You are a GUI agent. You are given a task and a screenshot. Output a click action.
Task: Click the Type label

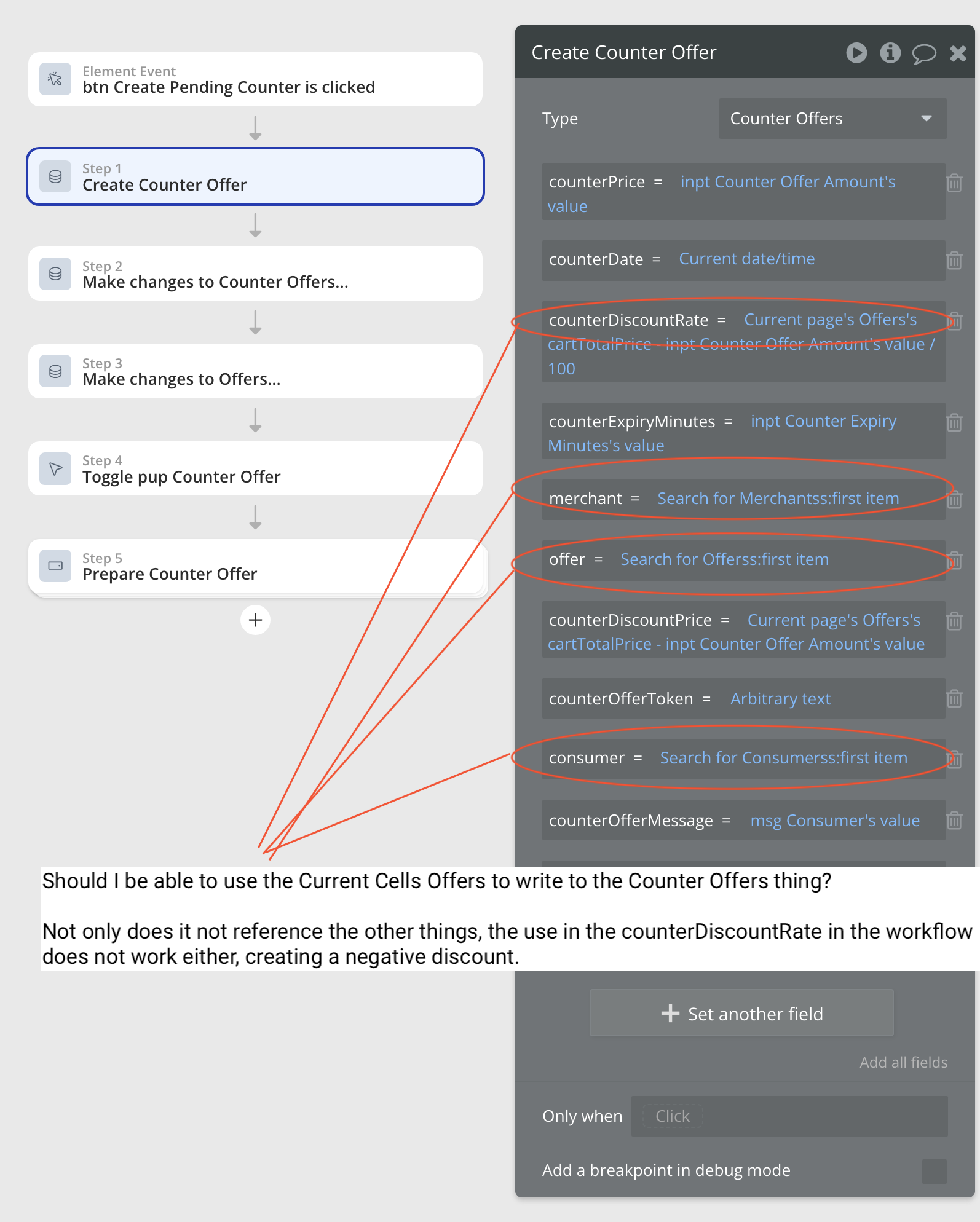[x=559, y=119]
